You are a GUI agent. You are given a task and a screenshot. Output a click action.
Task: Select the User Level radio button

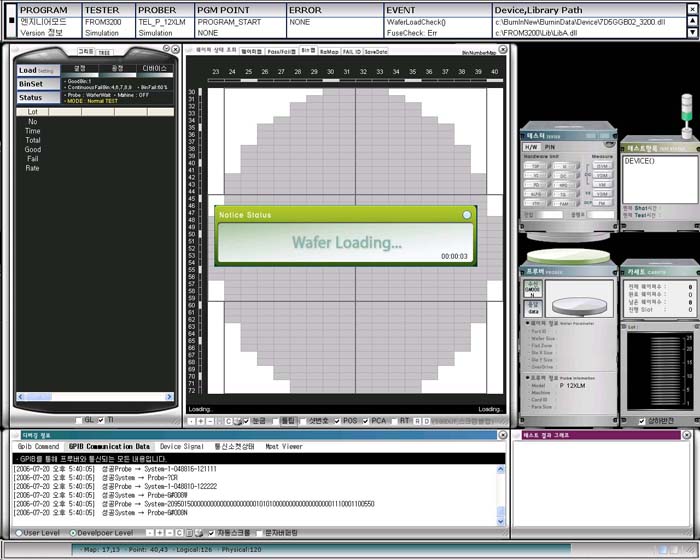pos(19,533)
